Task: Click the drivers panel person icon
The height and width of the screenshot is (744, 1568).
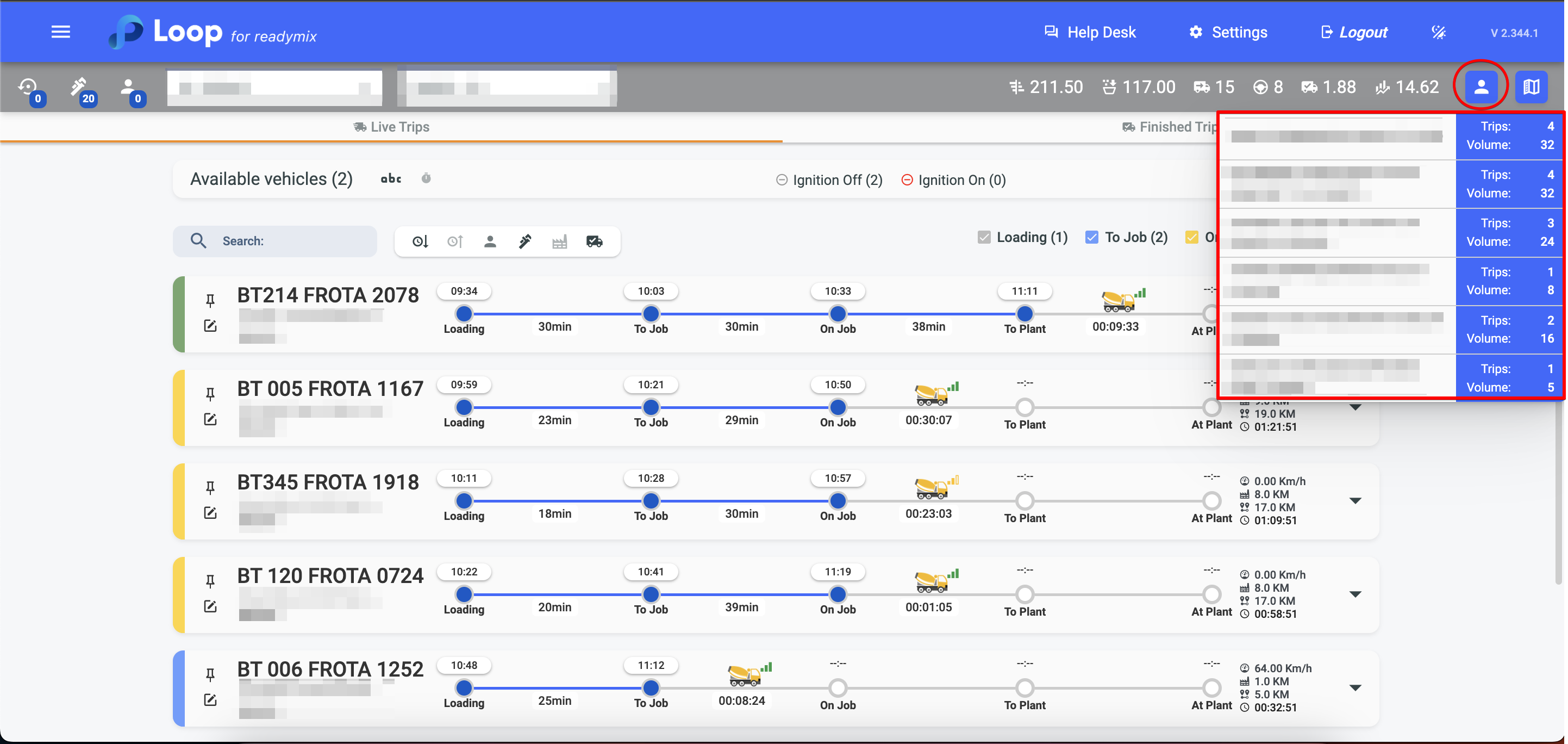Action: [x=1480, y=86]
